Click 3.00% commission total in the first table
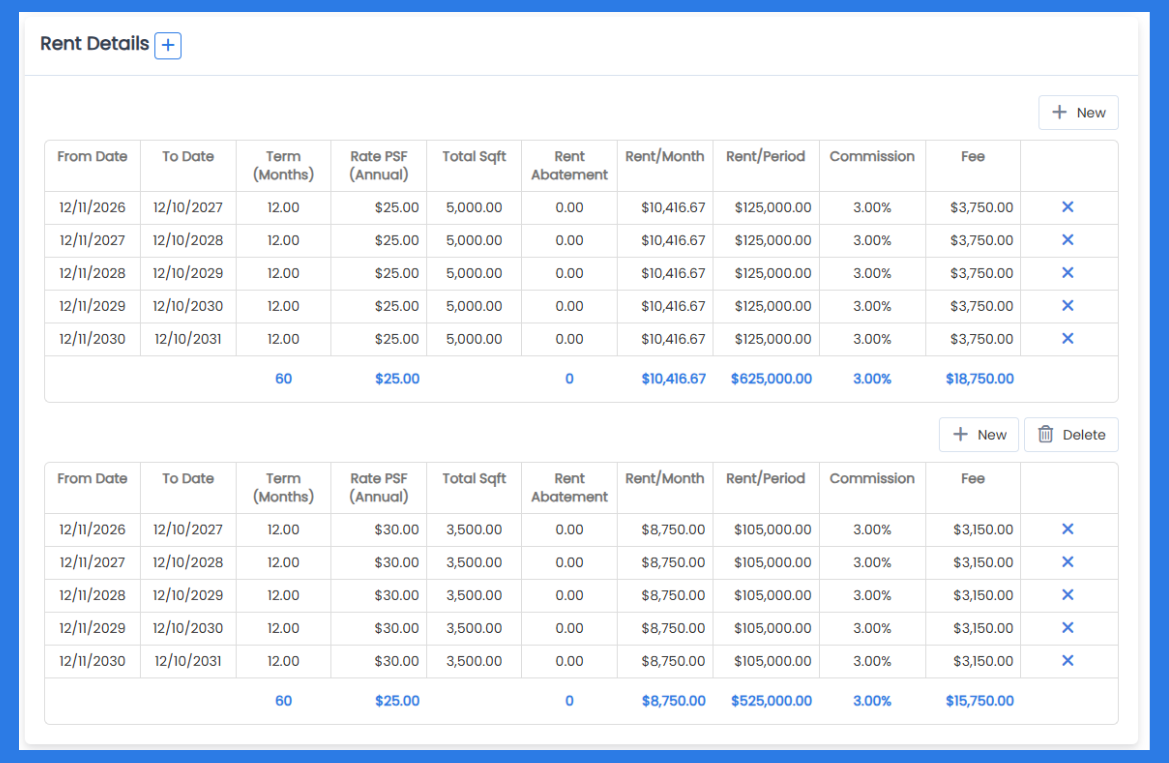Viewport: 1169px width, 763px height. pos(872,379)
